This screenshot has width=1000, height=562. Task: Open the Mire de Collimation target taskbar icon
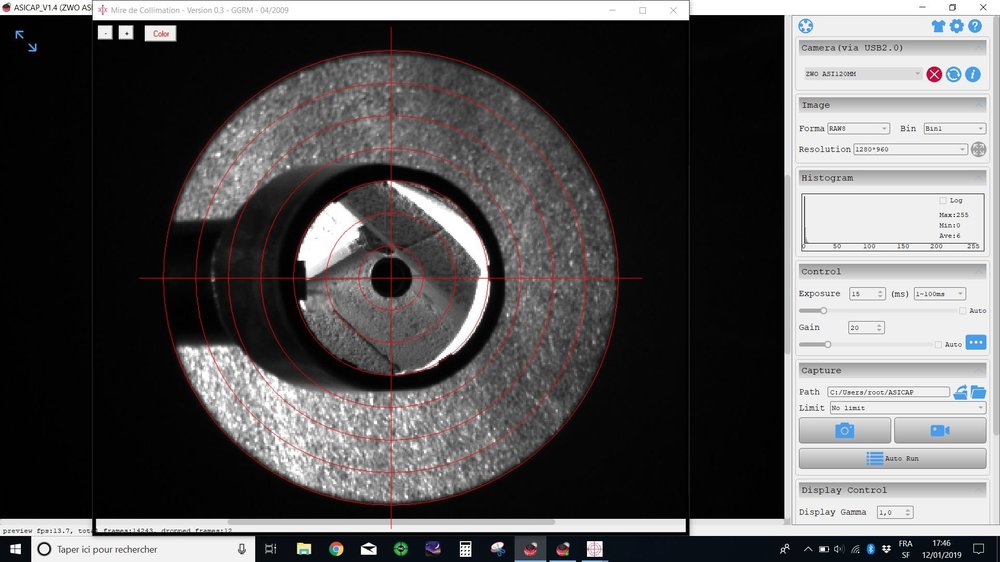coord(594,549)
